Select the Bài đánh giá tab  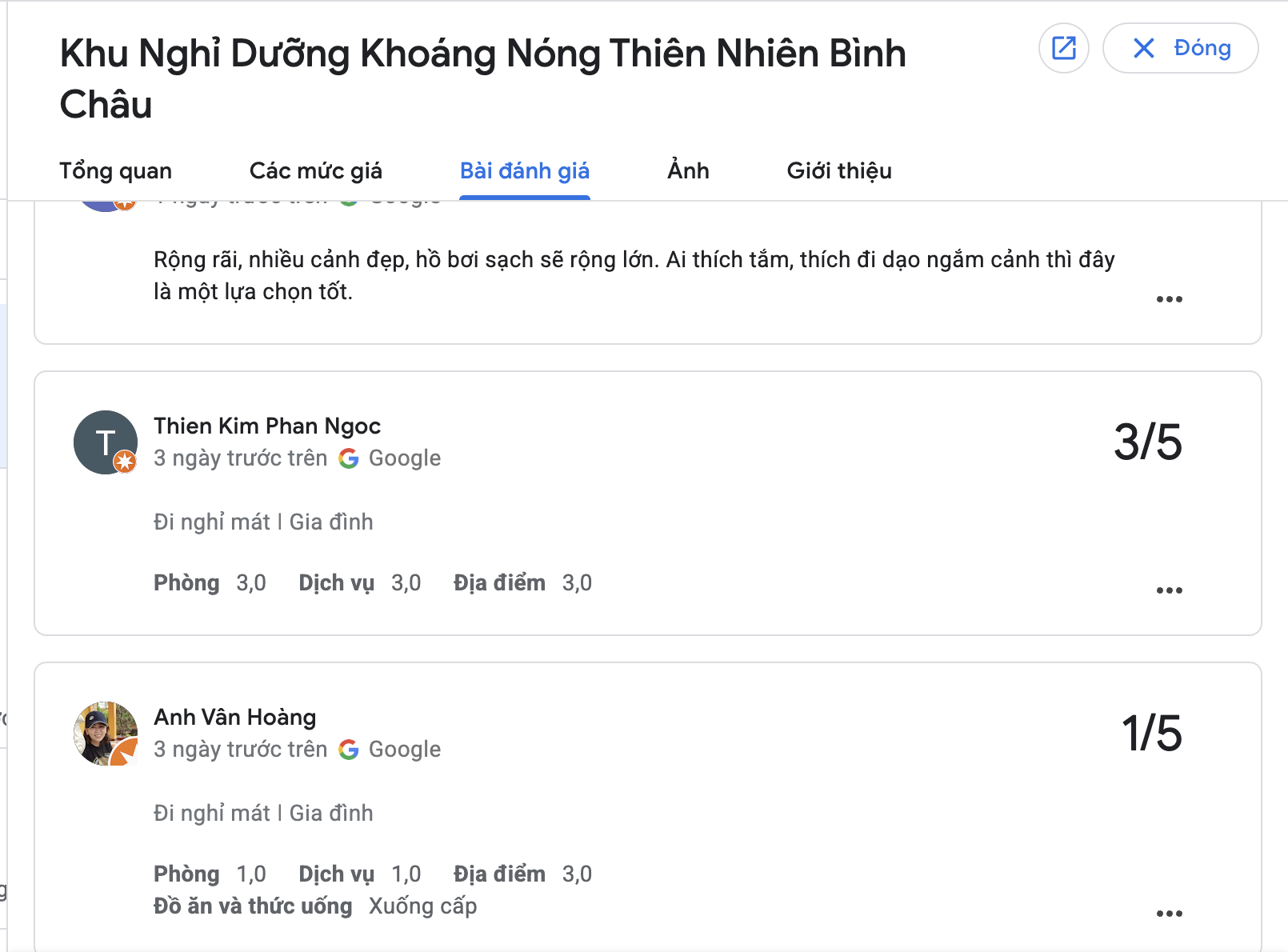point(525,170)
